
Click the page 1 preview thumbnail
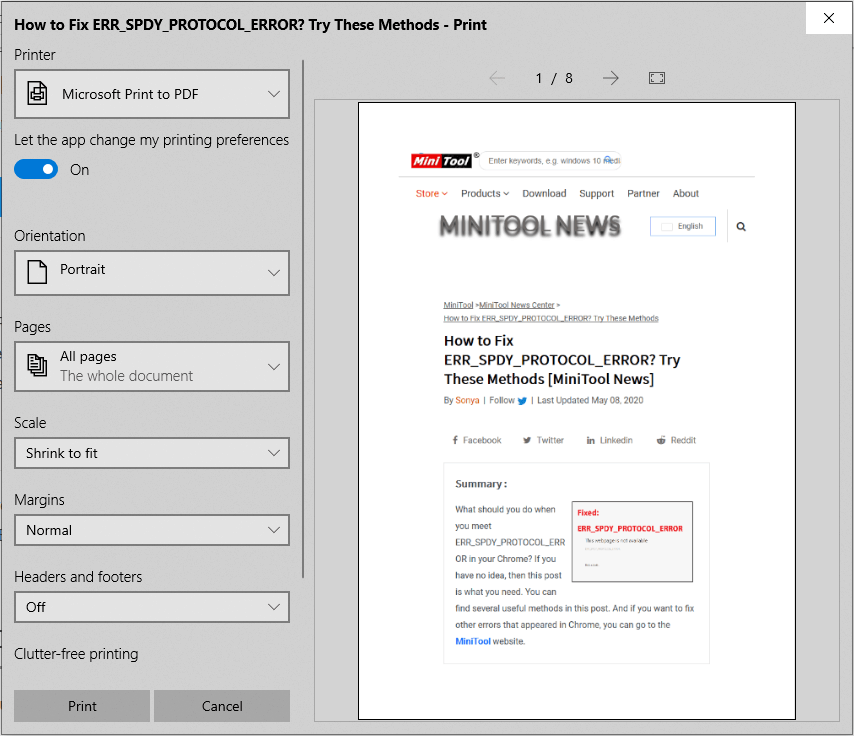pyautogui.click(x=577, y=411)
